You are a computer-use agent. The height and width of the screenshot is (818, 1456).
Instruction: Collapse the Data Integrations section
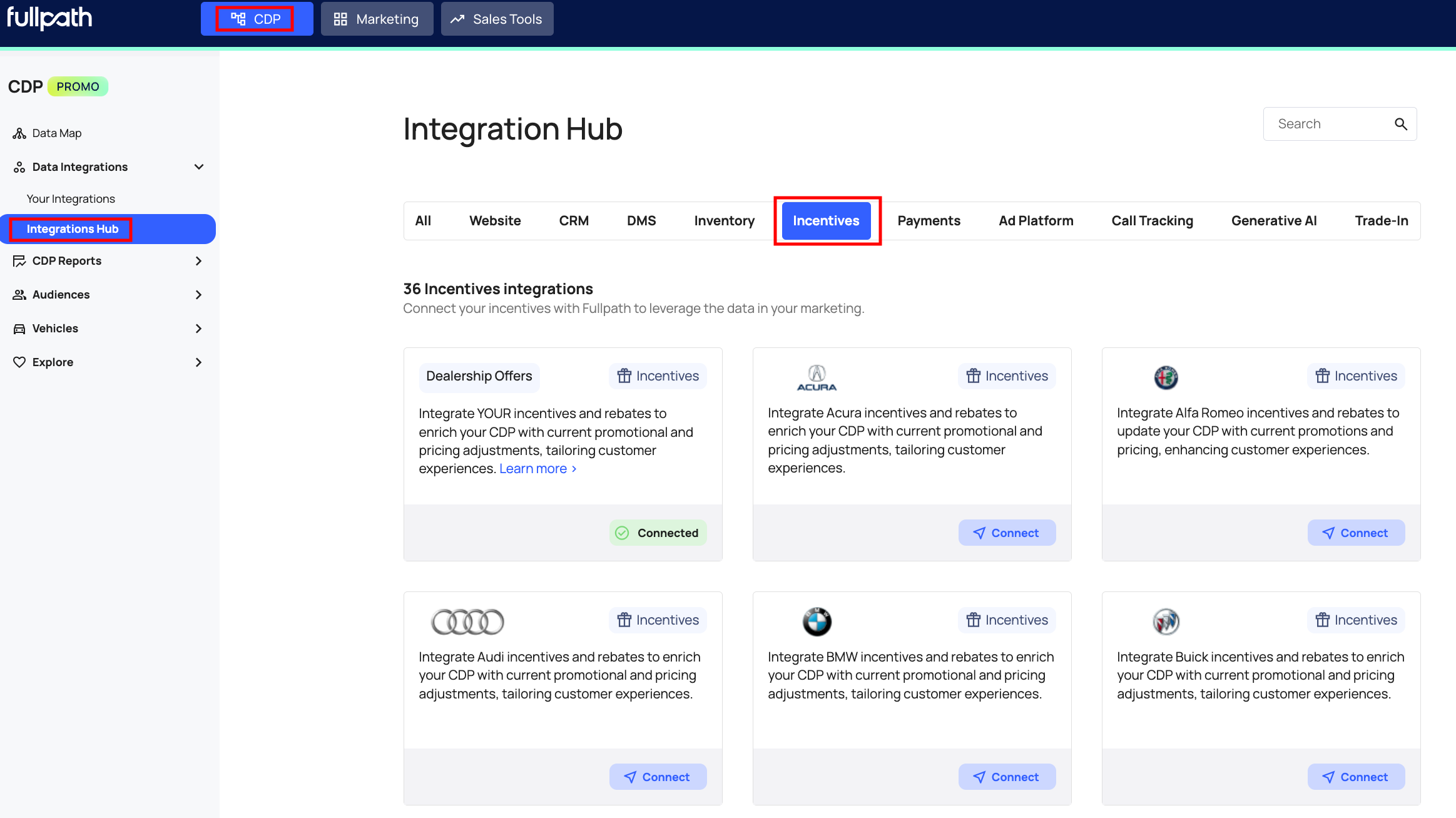pyautogui.click(x=199, y=167)
